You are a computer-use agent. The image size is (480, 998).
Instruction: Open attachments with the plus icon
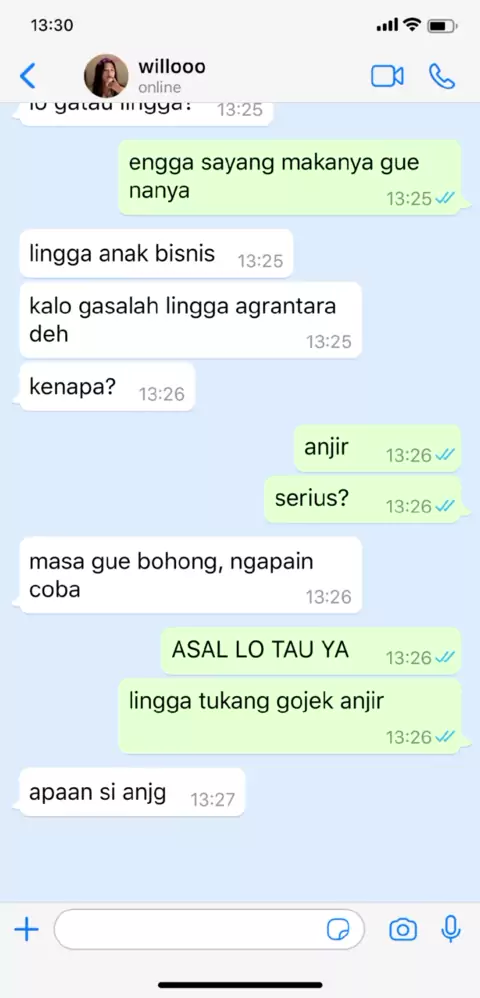(x=26, y=930)
